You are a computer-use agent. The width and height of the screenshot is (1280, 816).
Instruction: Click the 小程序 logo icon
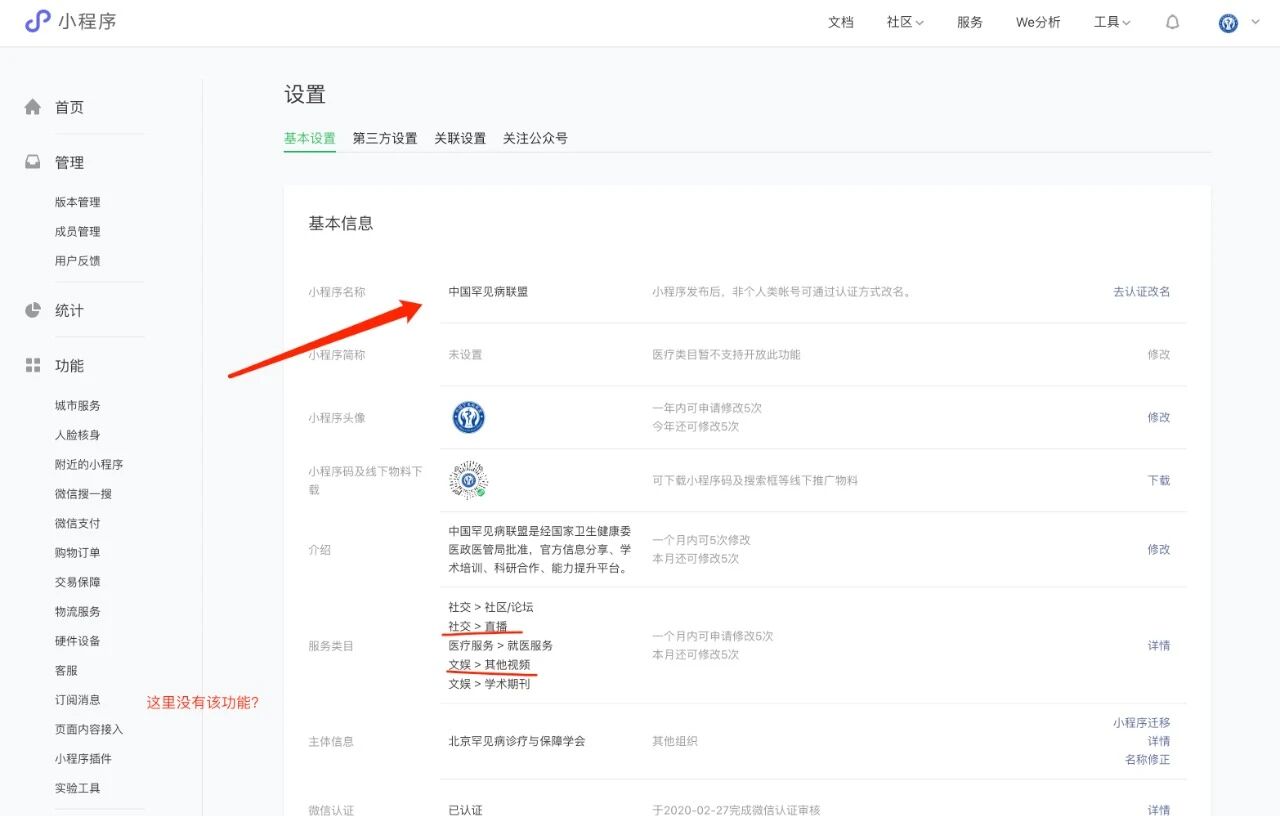pyautogui.click(x=37, y=21)
